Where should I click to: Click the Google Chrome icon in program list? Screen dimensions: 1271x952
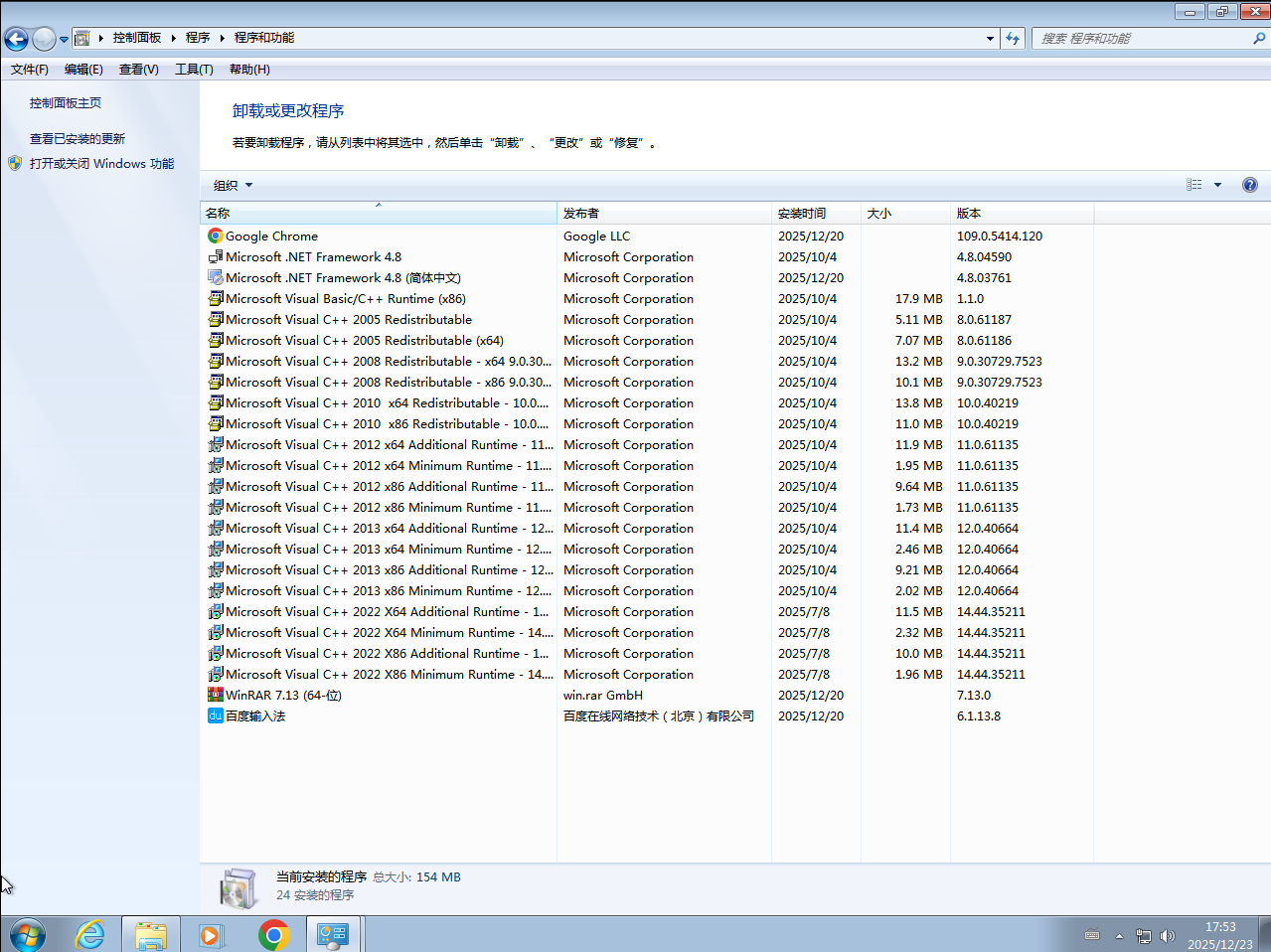(x=215, y=237)
